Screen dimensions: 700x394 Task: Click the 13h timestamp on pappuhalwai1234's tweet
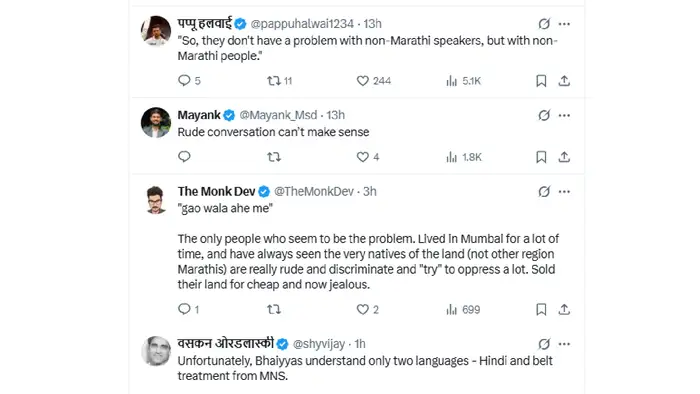tap(372, 24)
